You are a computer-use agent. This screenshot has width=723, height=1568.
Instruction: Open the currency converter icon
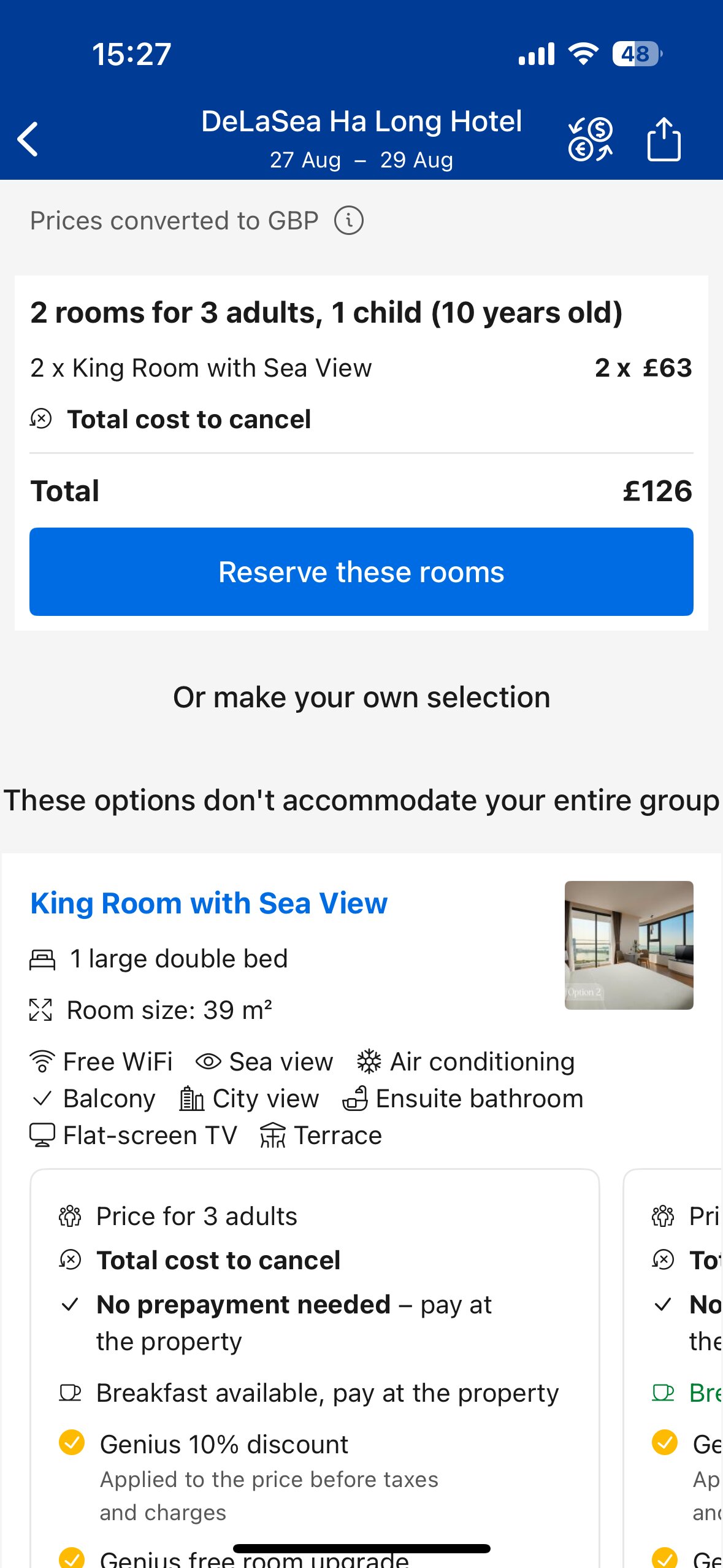[x=590, y=139]
